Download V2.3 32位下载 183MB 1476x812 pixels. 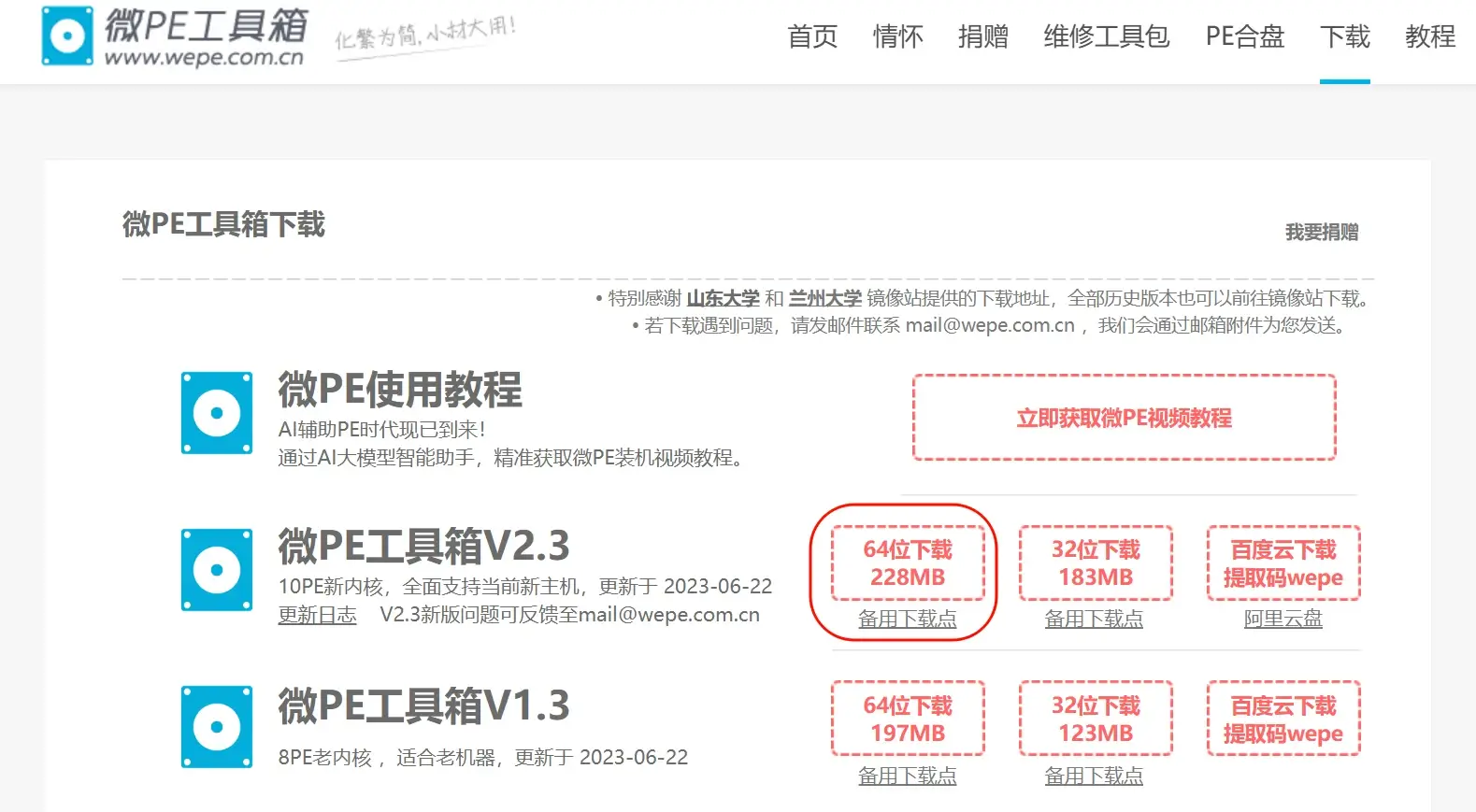pyautogui.click(x=1096, y=563)
